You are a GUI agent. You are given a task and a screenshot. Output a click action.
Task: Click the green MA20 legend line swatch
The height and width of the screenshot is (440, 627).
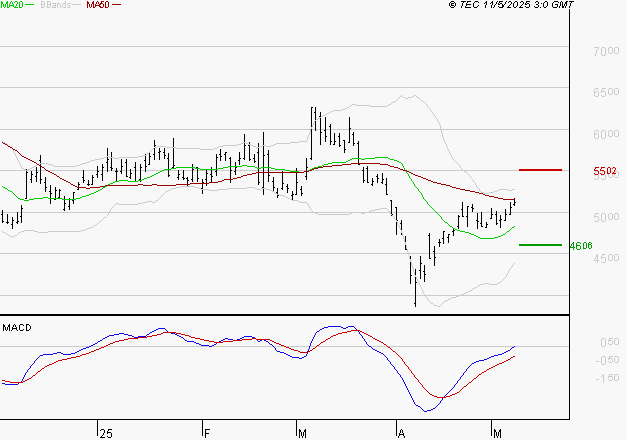(33, 6)
